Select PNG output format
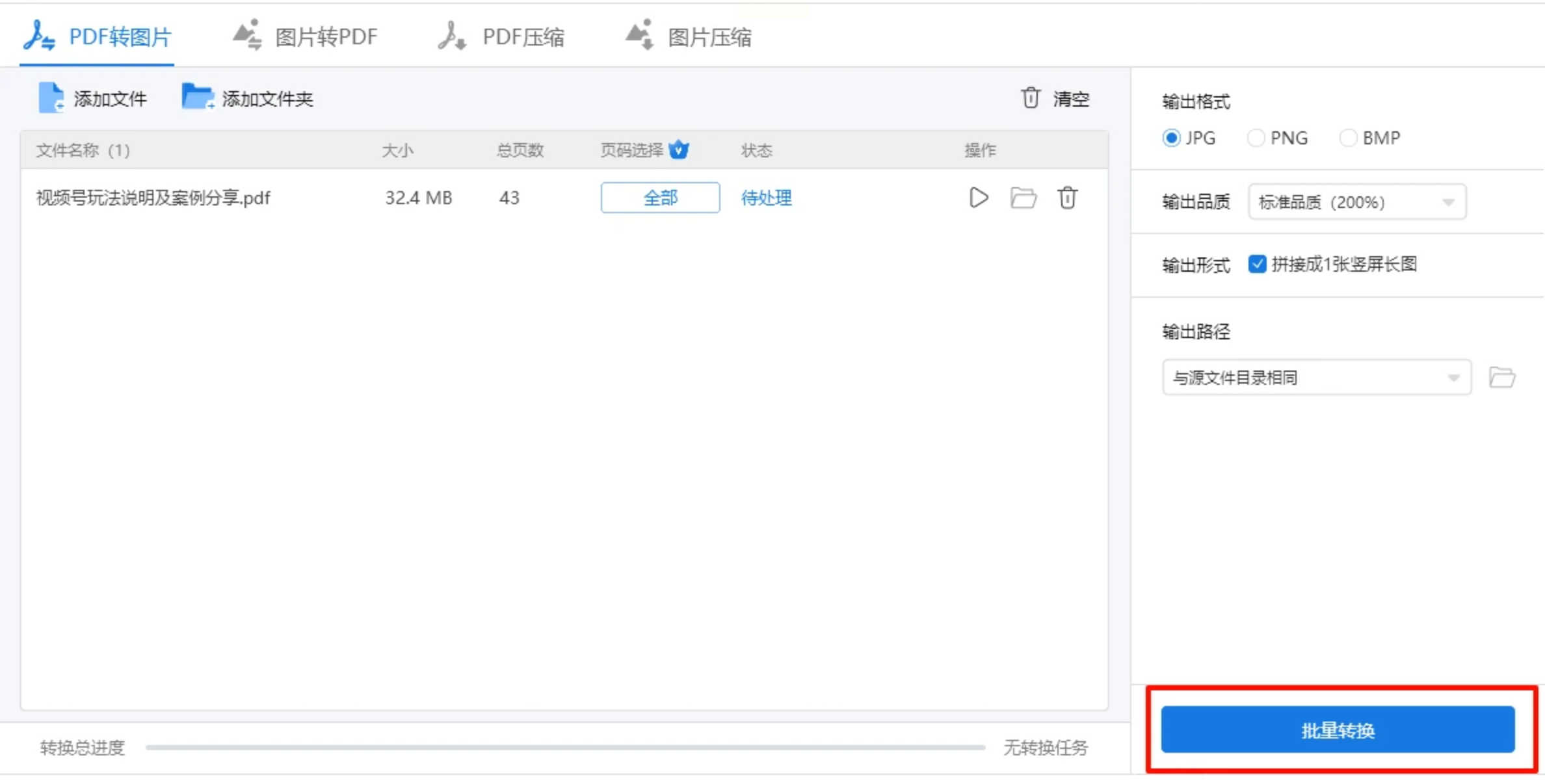 (x=1256, y=138)
